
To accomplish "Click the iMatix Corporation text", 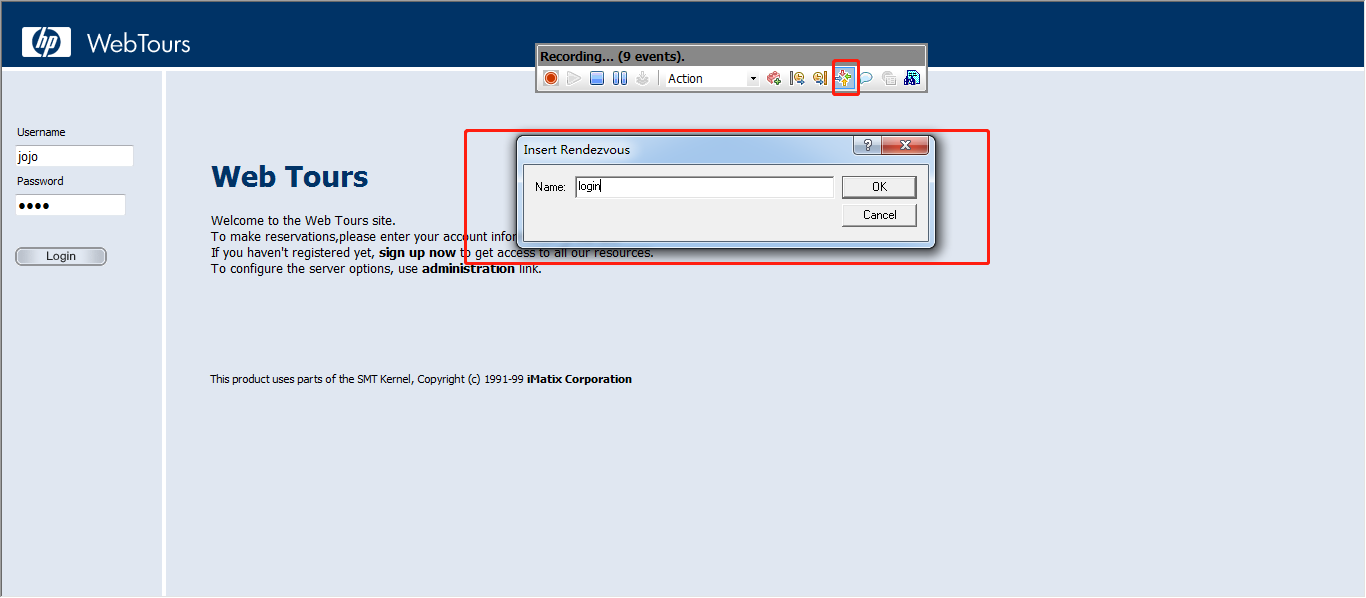I will click(x=579, y=379).
